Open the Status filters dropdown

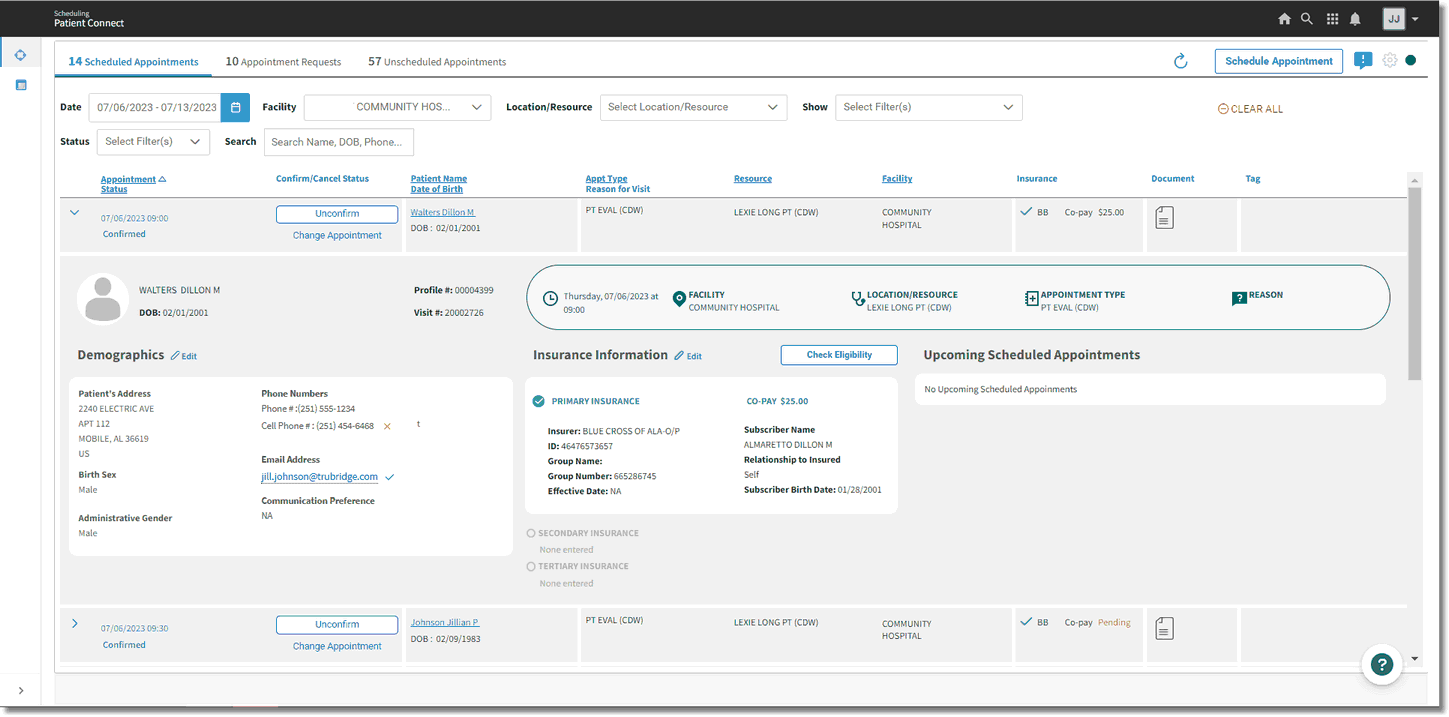point(153,142)
